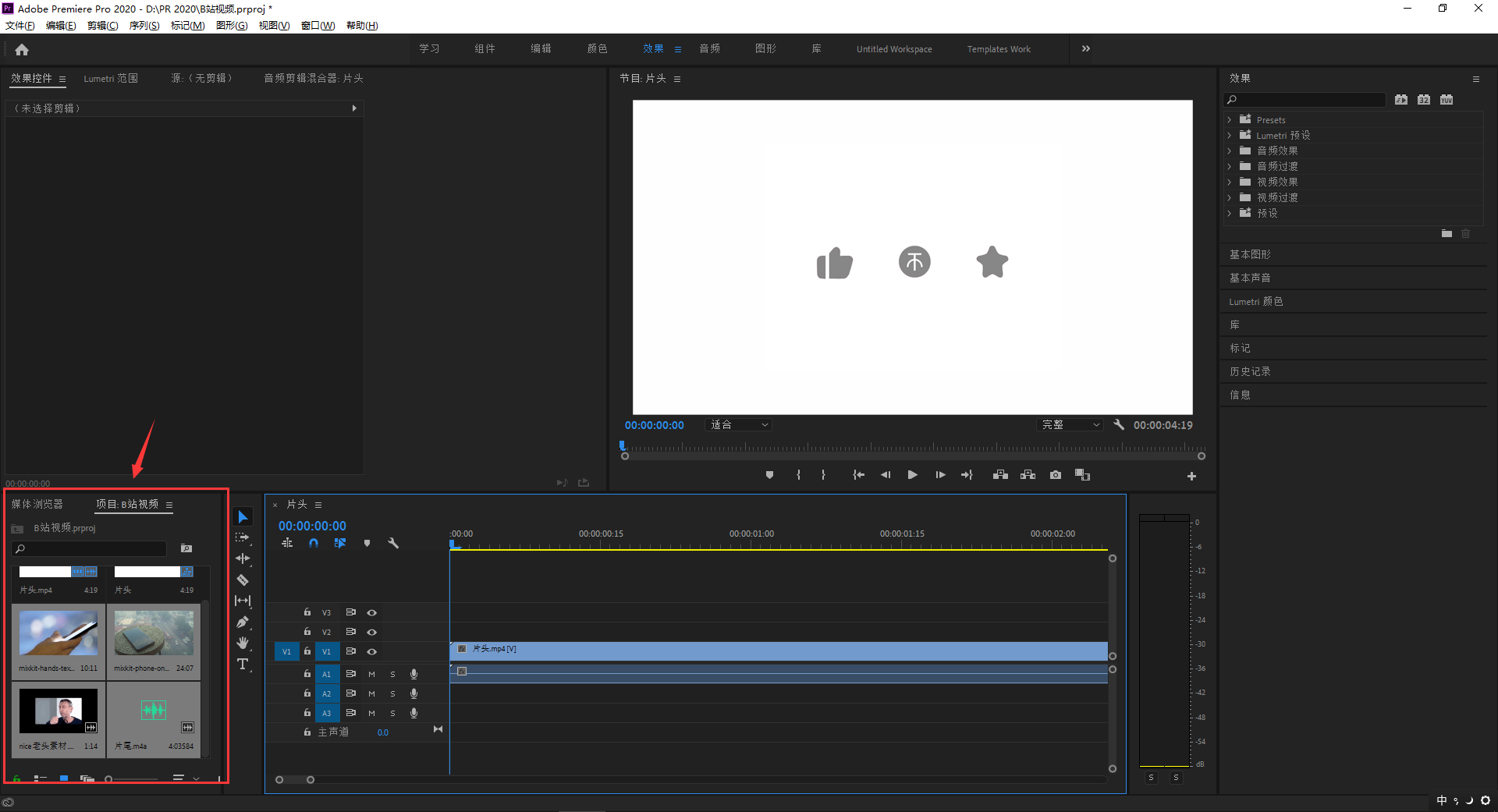Click Go to Out point

tap(967, 475)
